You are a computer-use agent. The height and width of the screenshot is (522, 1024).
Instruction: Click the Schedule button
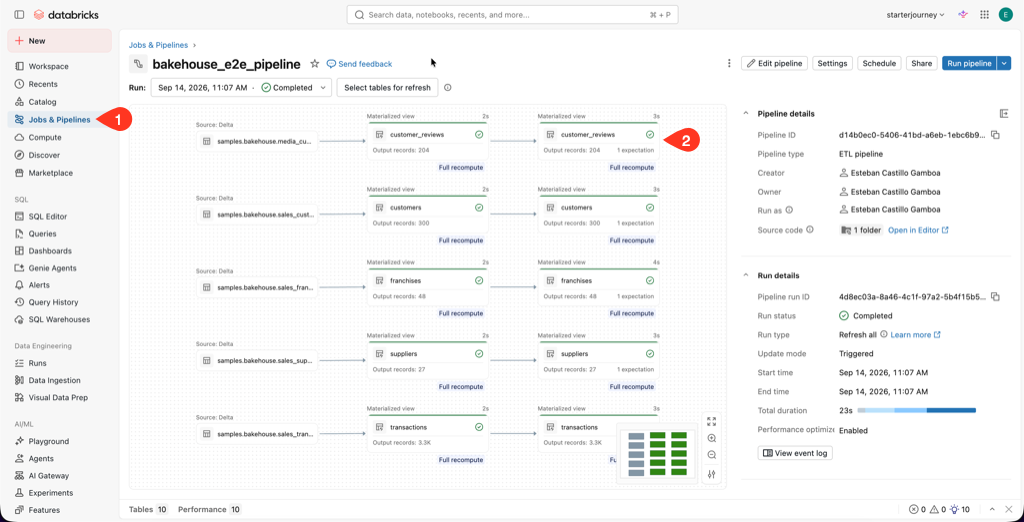pos(879,63)
